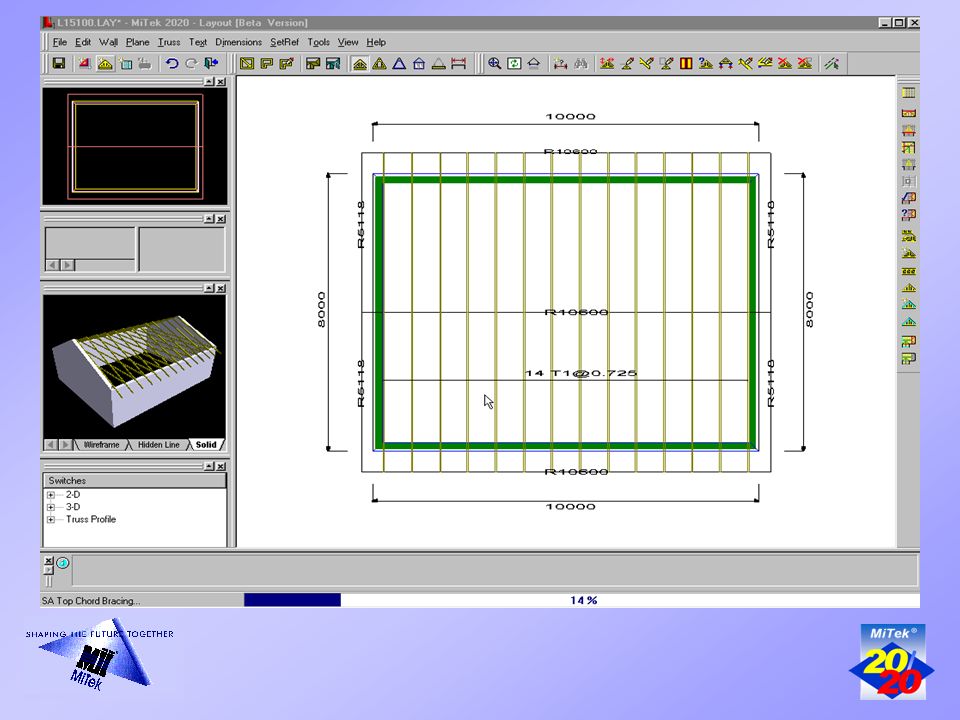Click the grid table icon in right toolbar

pyautogui.click(x=909, y=93)
